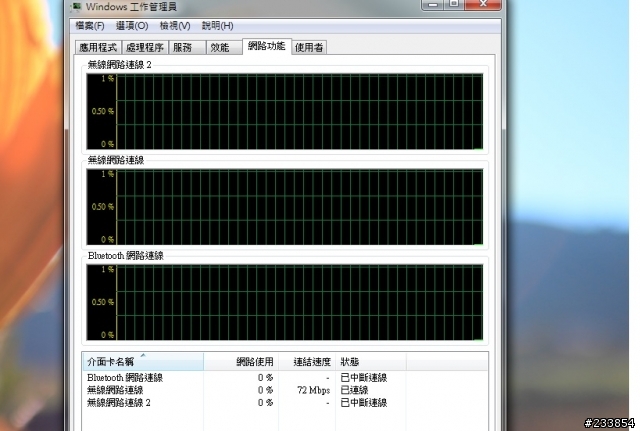
Task: Click the 已連線 status cell
Action: (x=354, y=390)
